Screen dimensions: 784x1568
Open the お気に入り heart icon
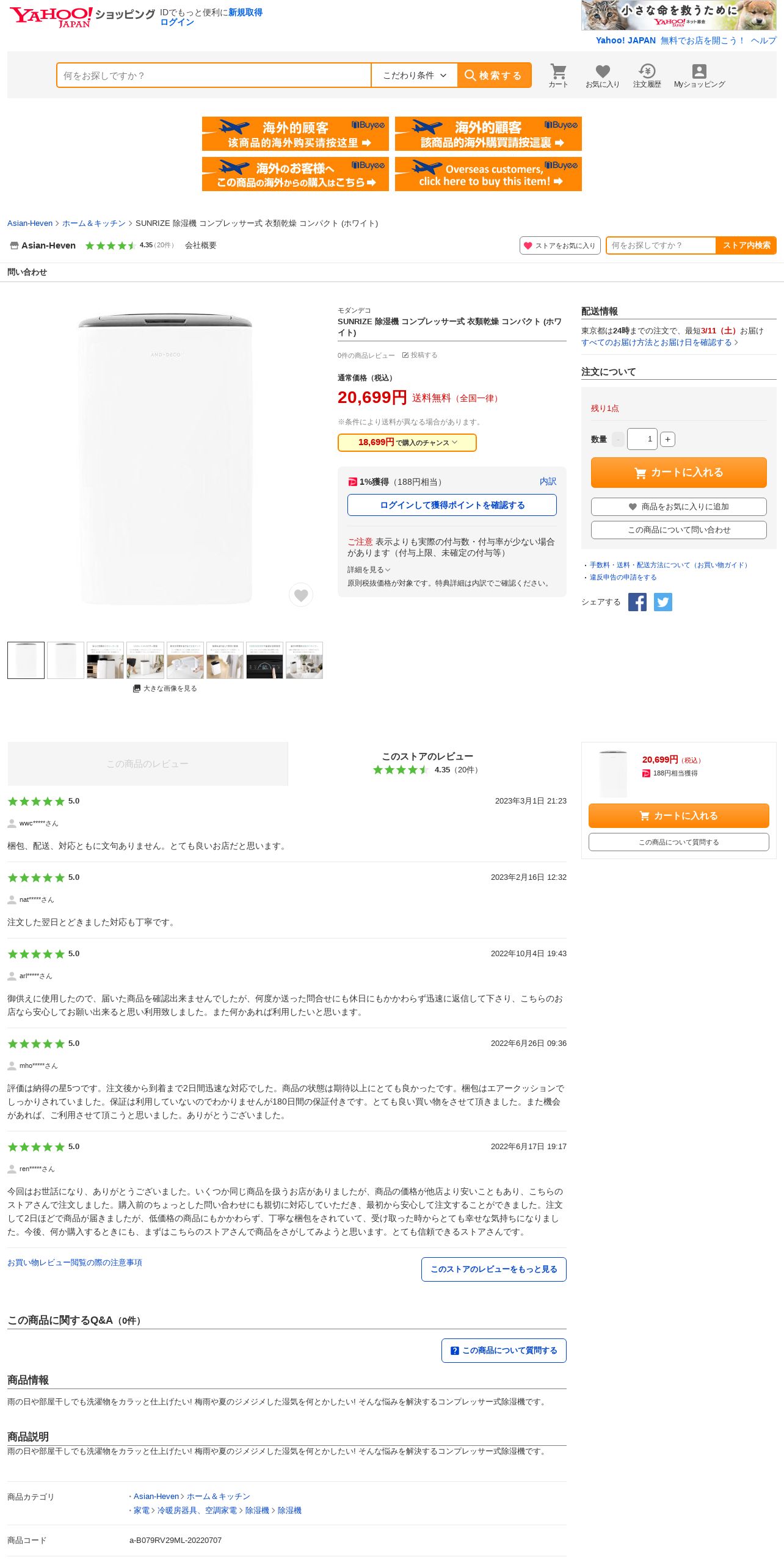pos(602,76)
